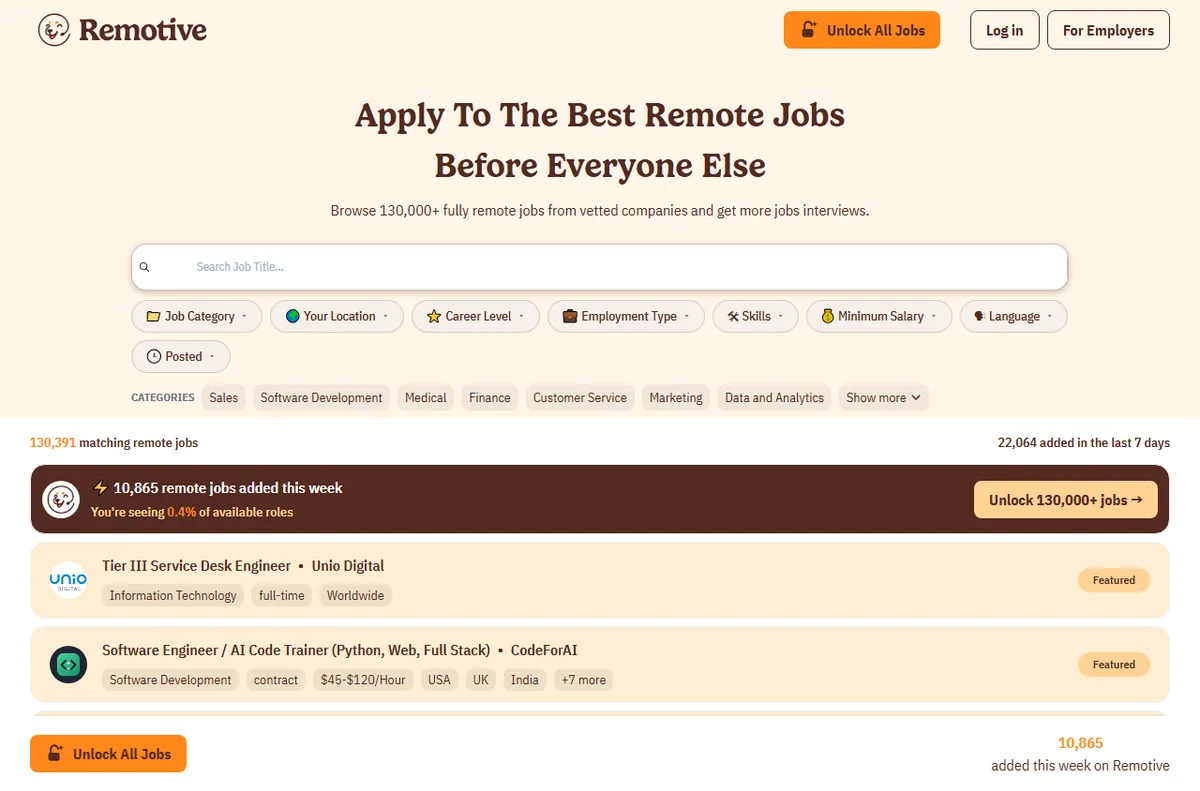The height and width of the screenshot is (791, 1200).
Task: Click Featured badge on CodeForAI job
Action: [1114, 664]
